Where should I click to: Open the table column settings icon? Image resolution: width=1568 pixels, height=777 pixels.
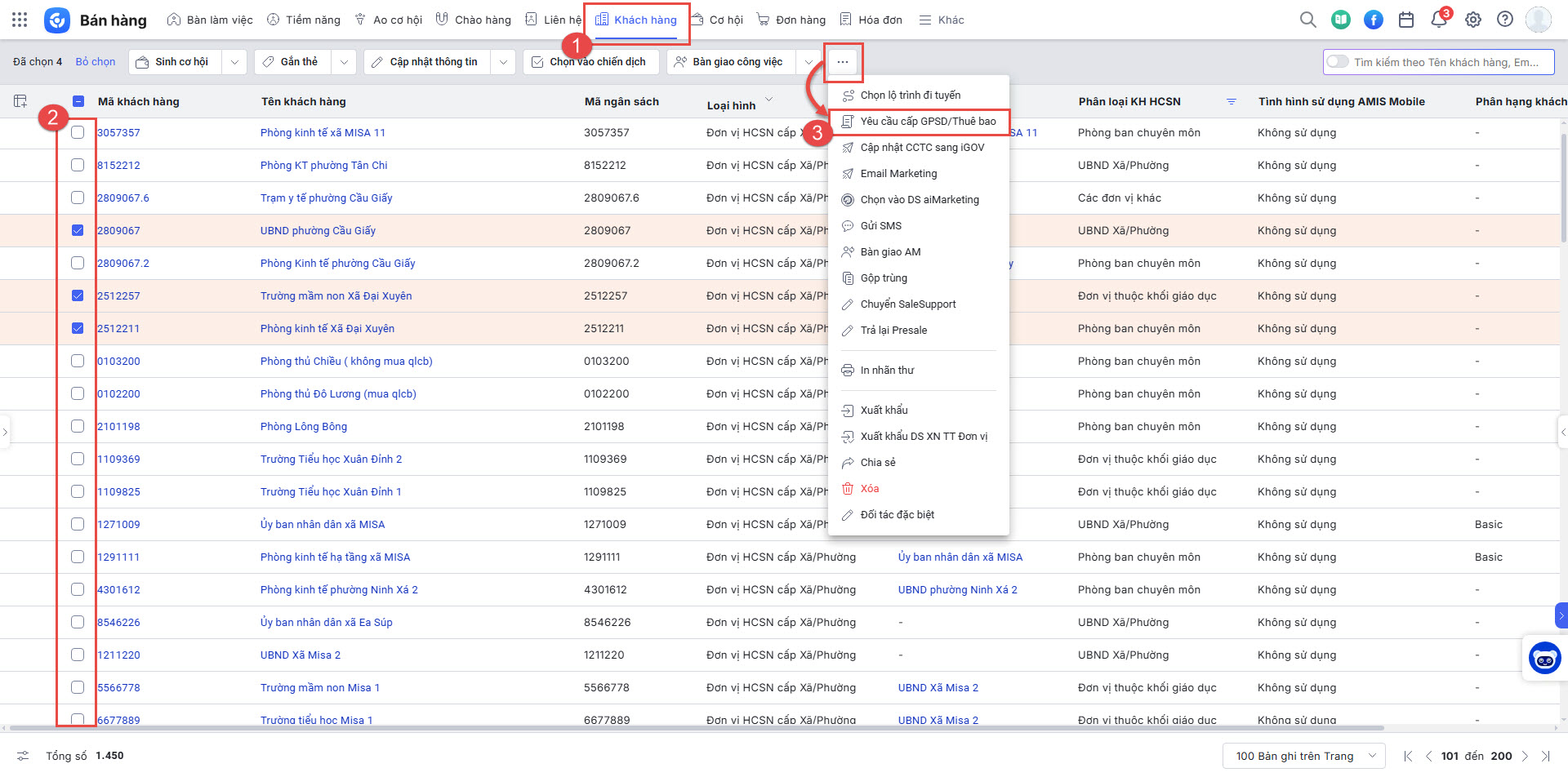[x=20, y=101]
